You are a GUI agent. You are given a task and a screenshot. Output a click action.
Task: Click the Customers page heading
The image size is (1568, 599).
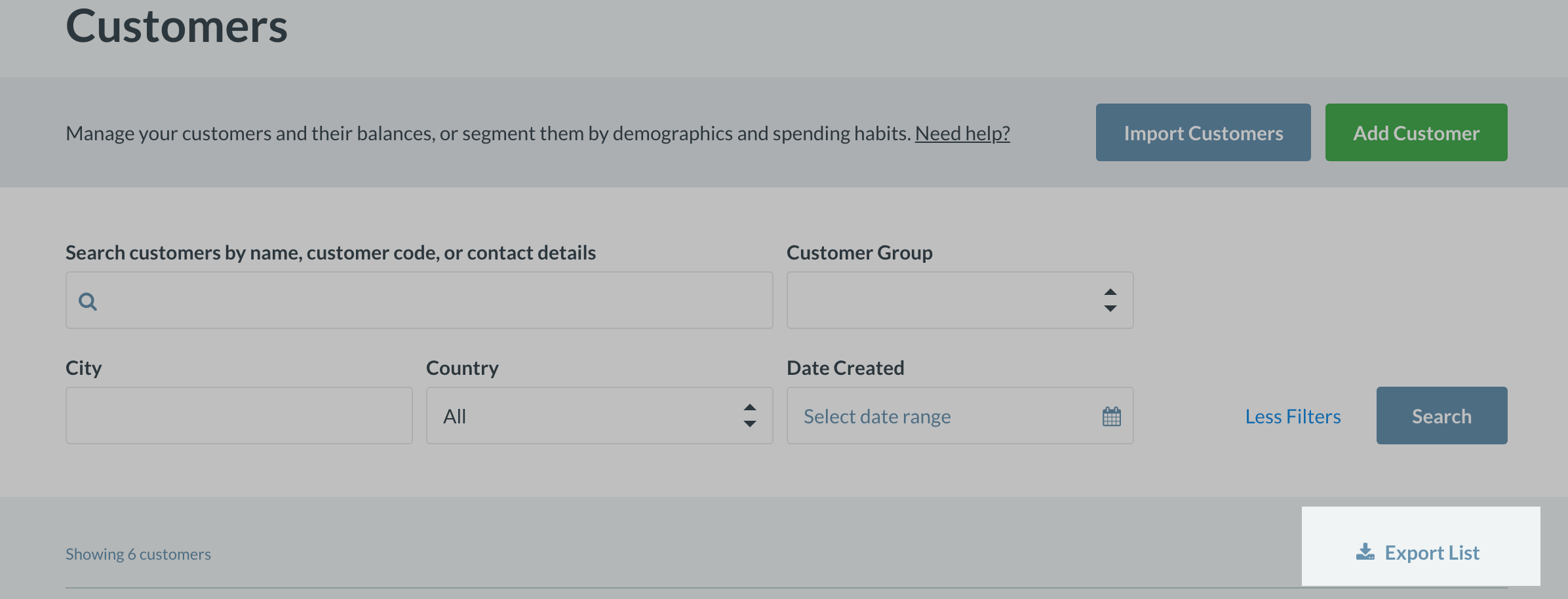176,26
